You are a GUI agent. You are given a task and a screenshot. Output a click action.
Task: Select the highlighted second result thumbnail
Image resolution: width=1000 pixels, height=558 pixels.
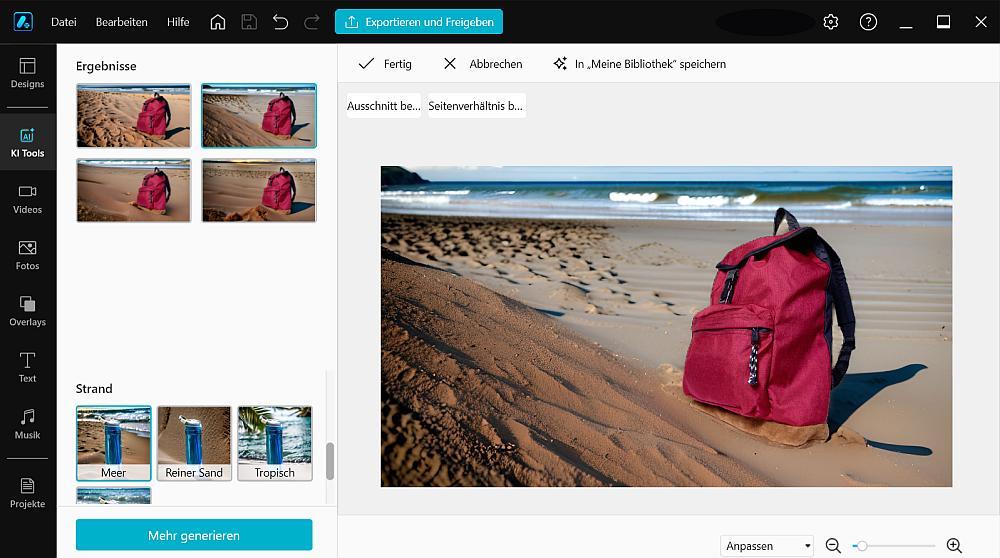[259, 115]
